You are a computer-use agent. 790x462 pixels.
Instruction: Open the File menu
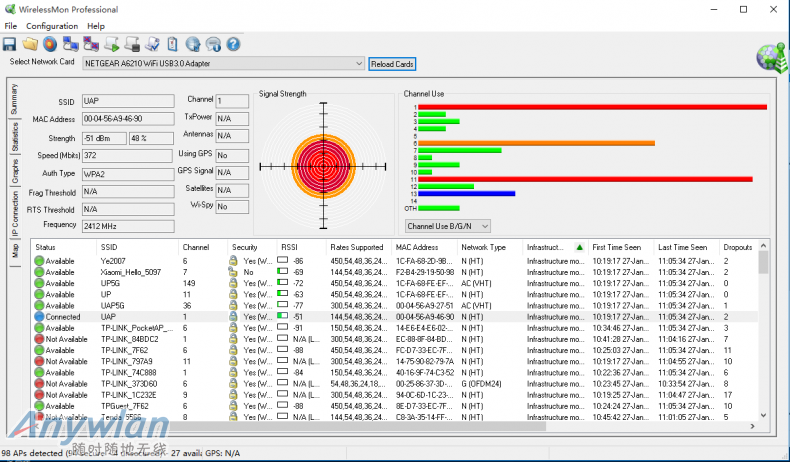[11, 25]
